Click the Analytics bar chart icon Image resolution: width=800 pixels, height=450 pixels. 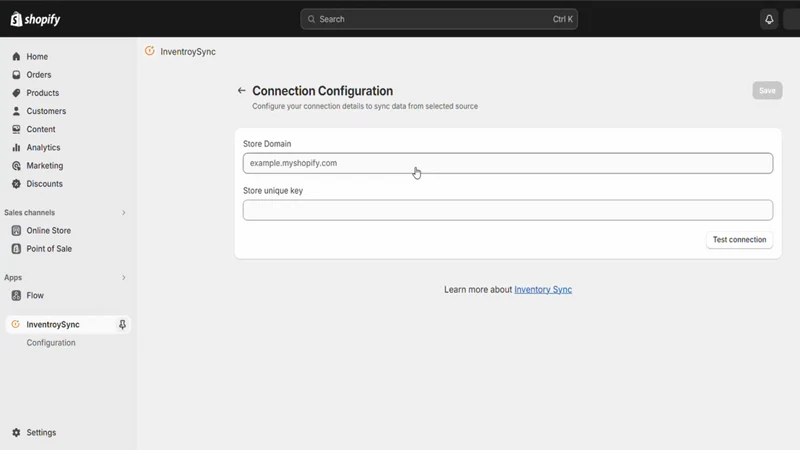[x=16, y=147]
